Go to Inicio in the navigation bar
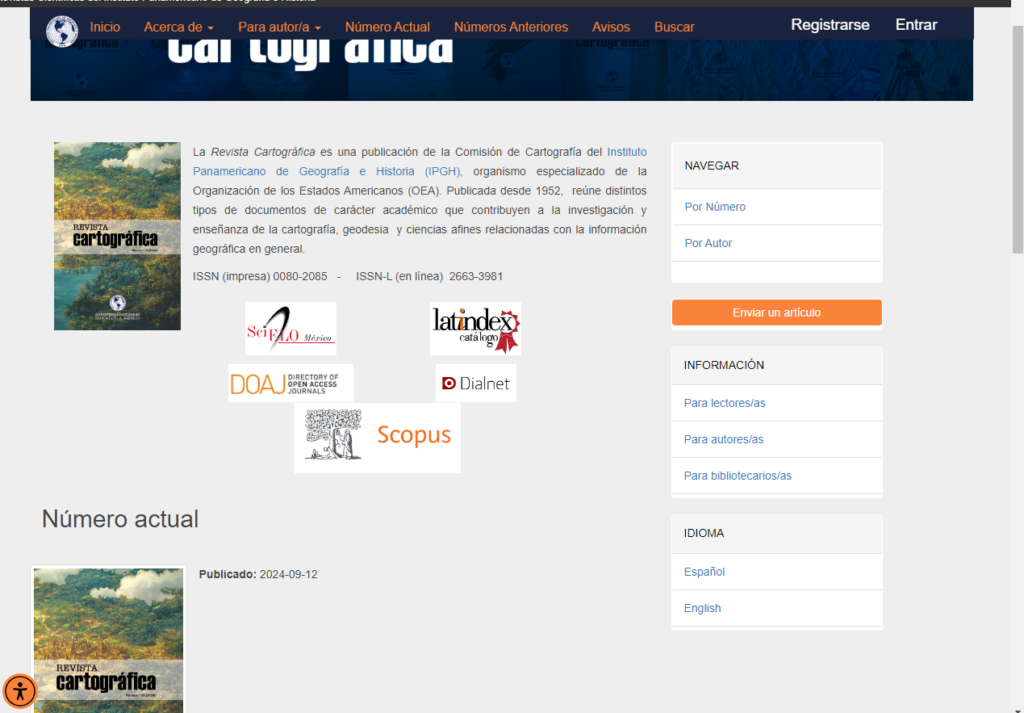 pos(105,27)
